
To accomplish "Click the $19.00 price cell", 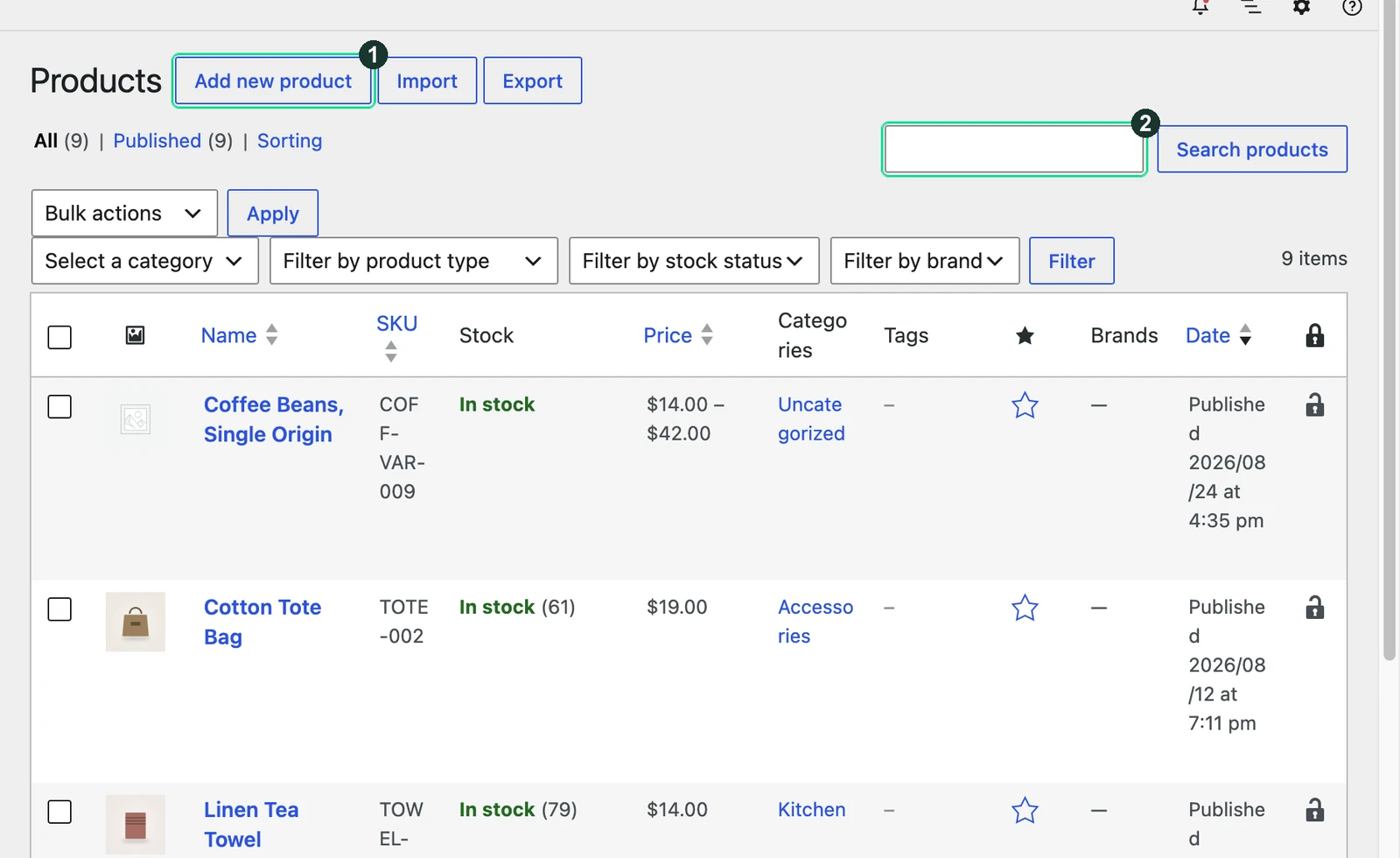I will pos(677,607).
